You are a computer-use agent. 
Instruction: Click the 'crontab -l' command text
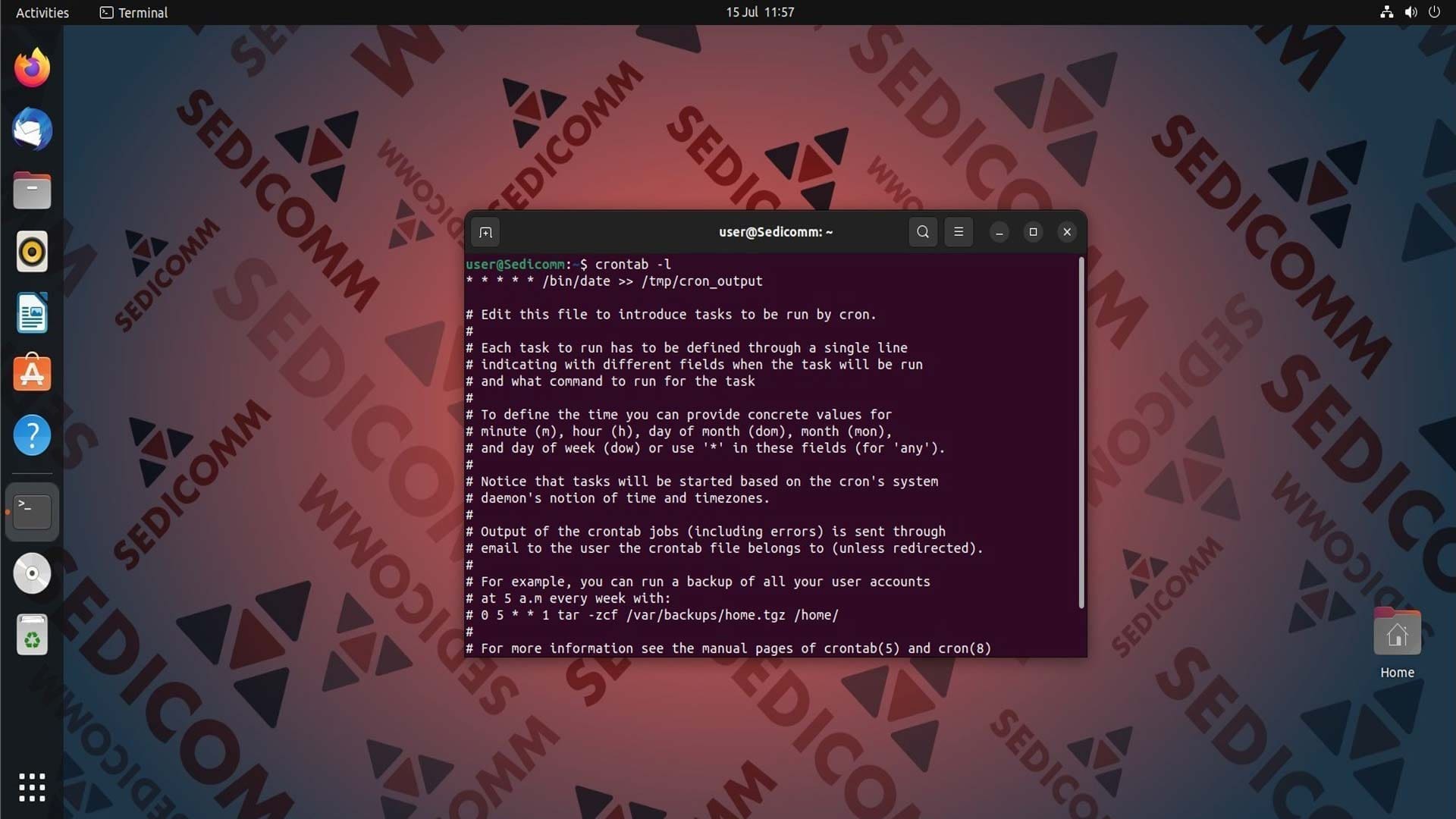pyautogui.click(x=633, y=264)
